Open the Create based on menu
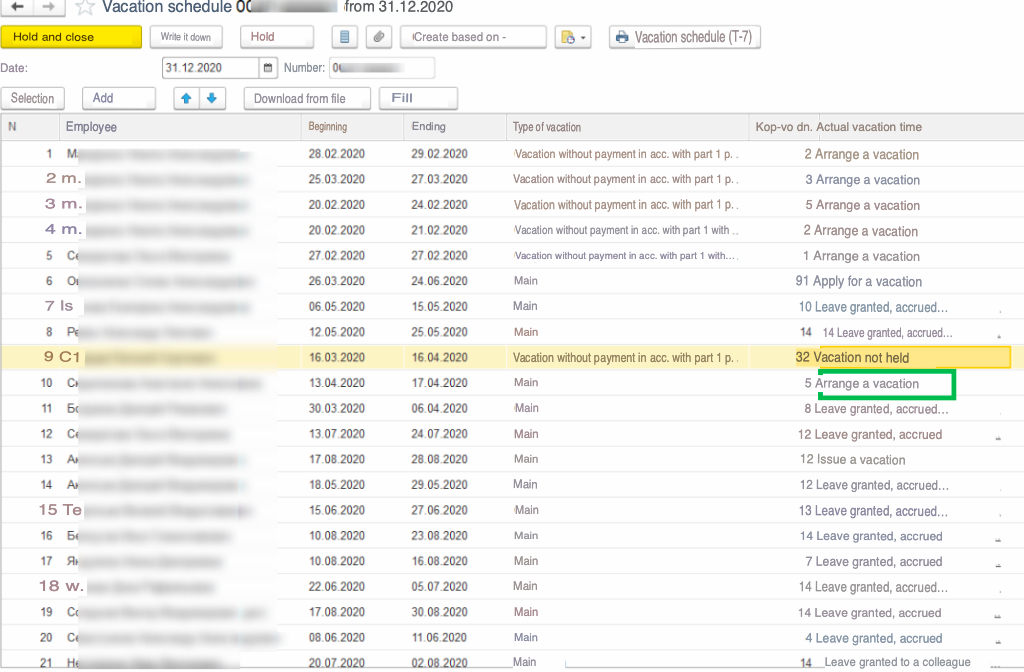This screenshot has width=1024, height=672. point(473,37)
